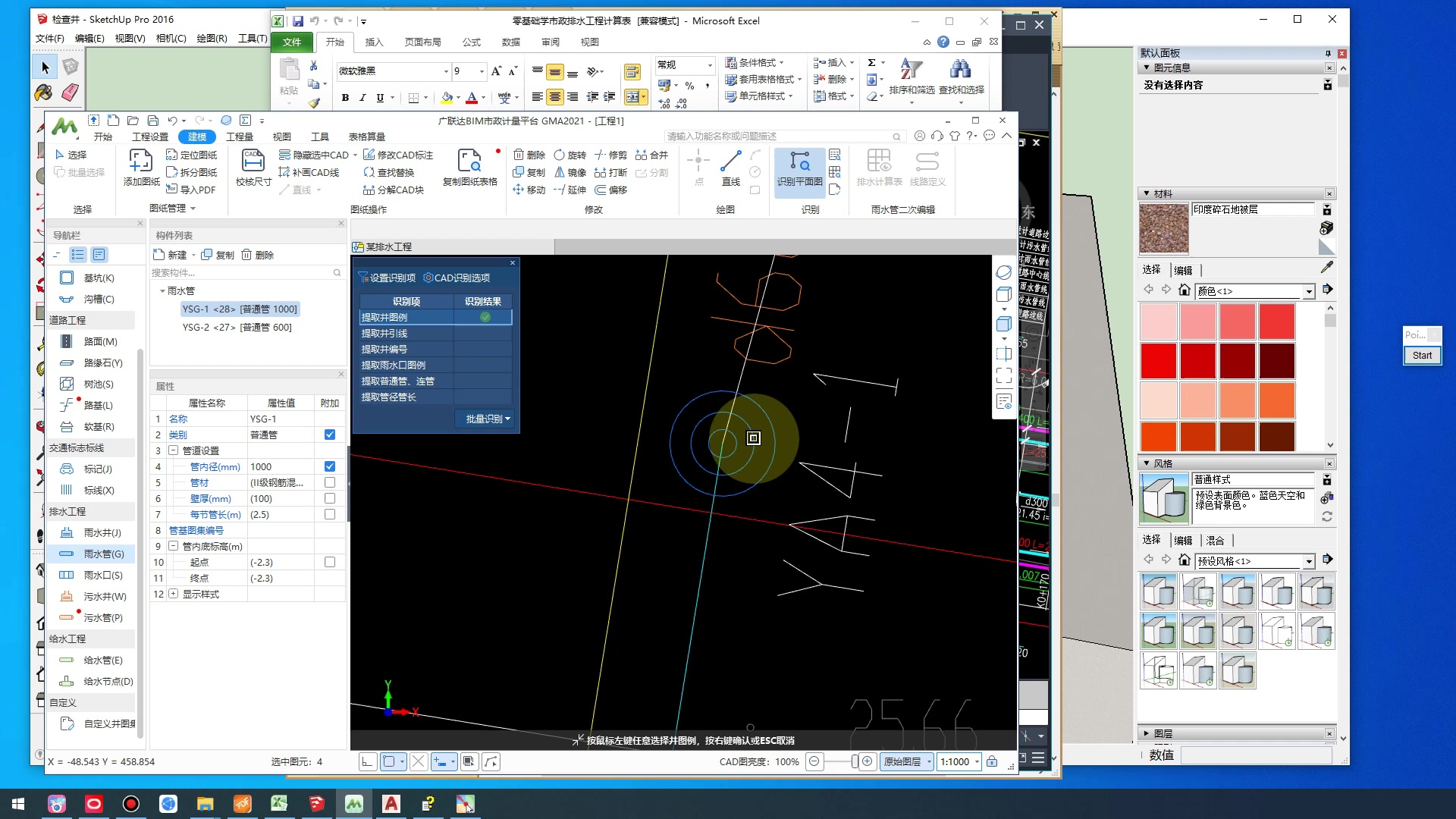
Task: Uncheck the 管内径(mm) attach checkbox
Action: point(329,466)
